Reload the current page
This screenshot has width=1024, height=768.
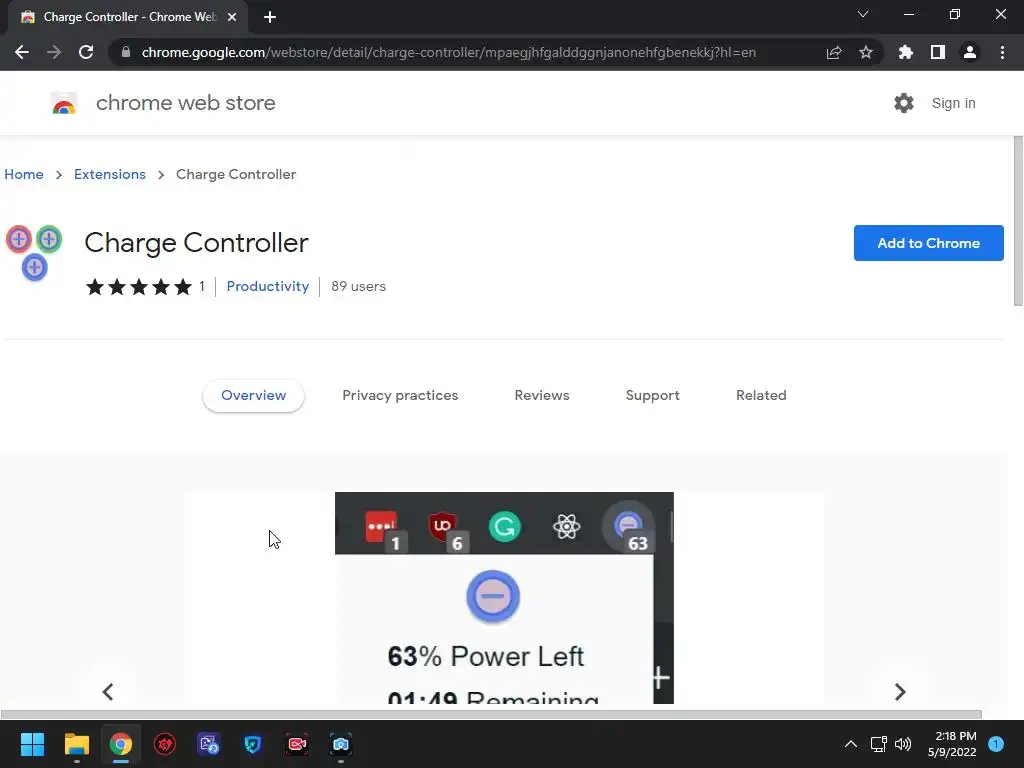86,52
